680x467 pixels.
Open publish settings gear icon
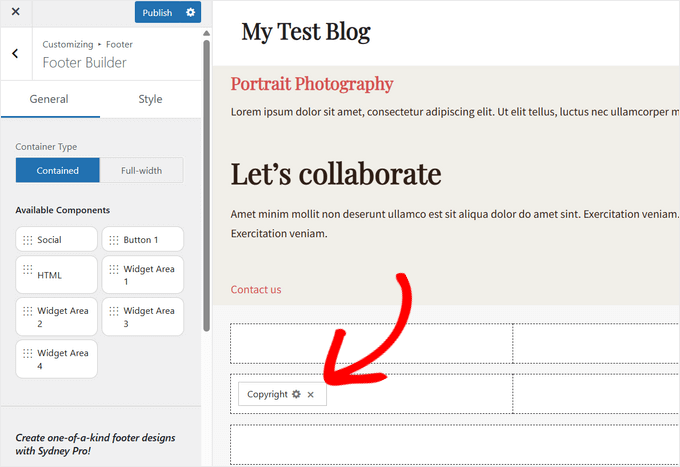click(x=190, y=12)
